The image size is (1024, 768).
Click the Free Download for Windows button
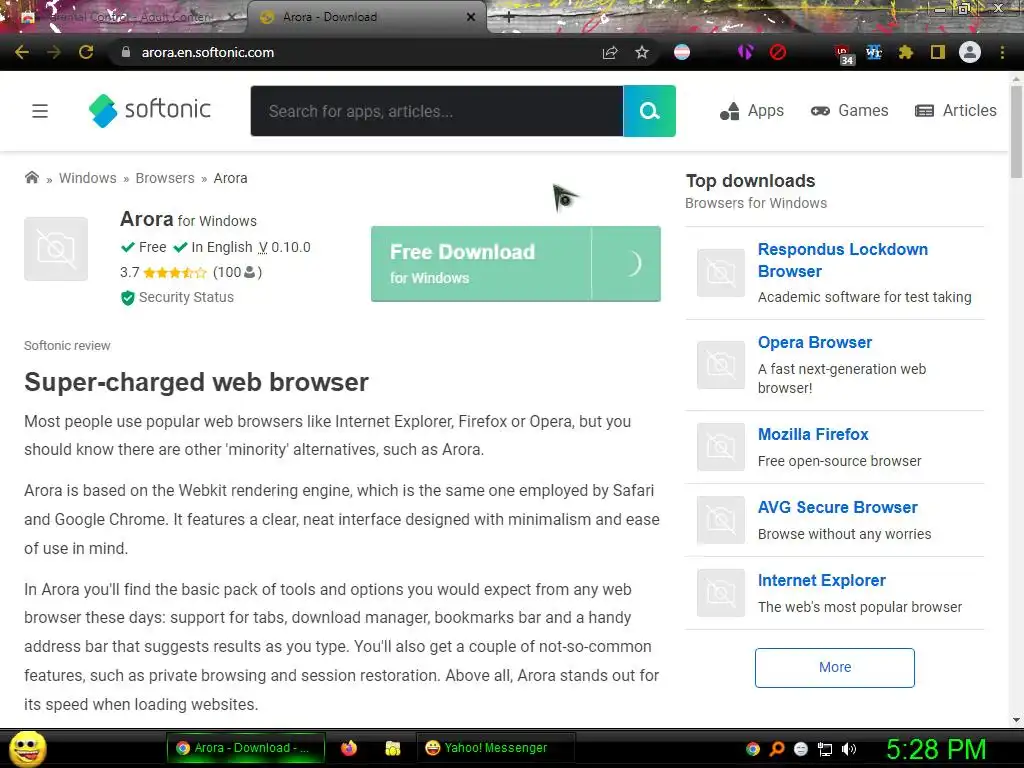click(516, 264)
